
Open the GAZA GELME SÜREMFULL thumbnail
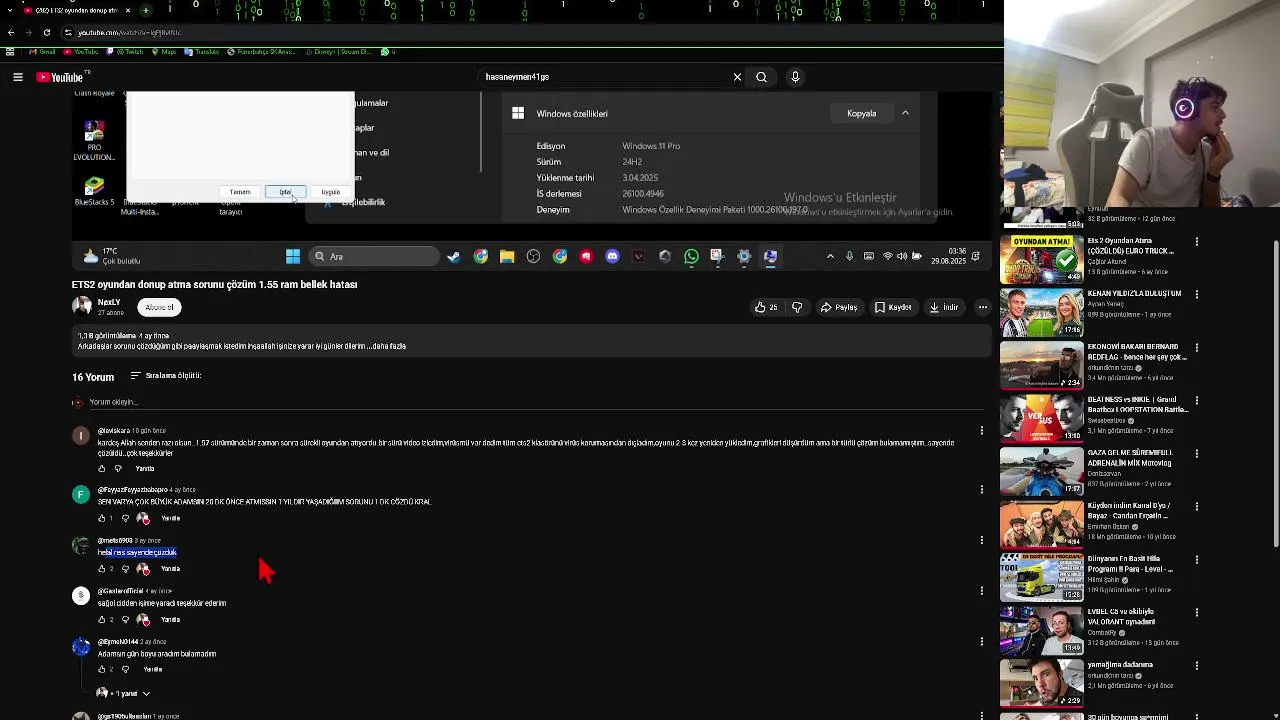[1041, 471]
